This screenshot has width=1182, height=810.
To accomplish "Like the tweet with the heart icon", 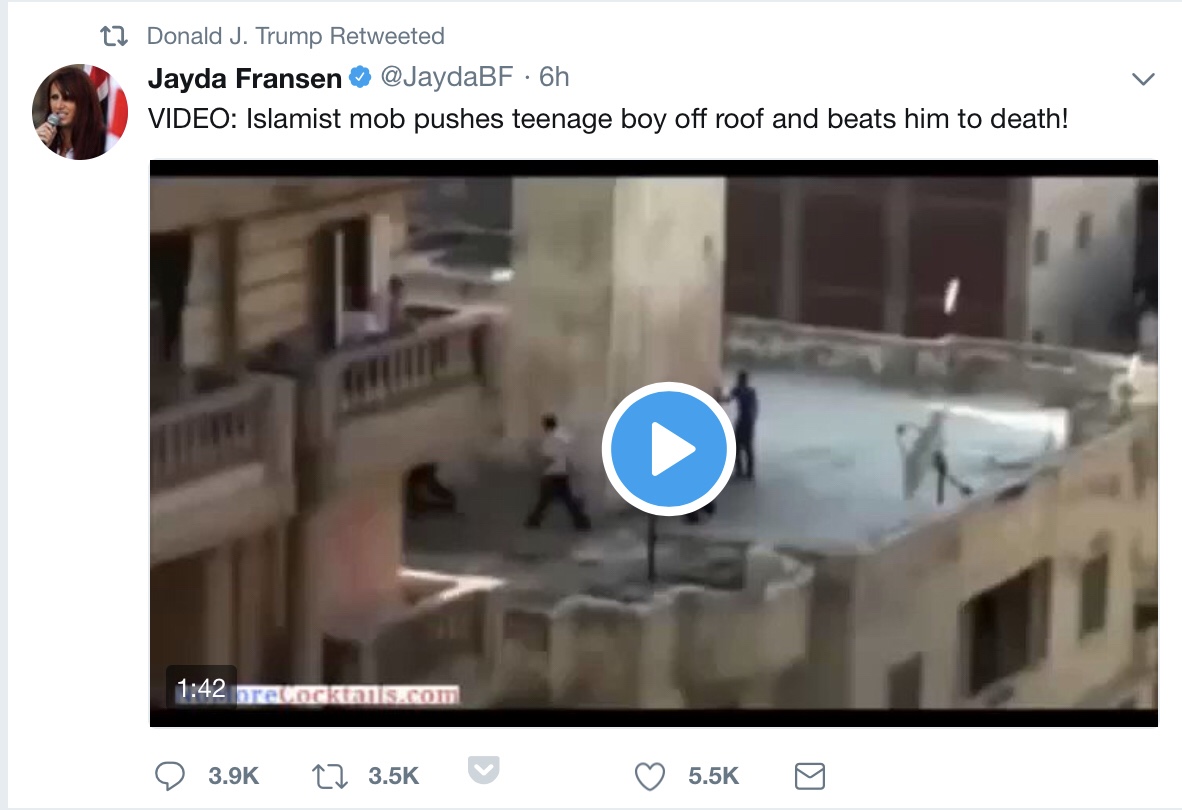I will pos(650,776).
